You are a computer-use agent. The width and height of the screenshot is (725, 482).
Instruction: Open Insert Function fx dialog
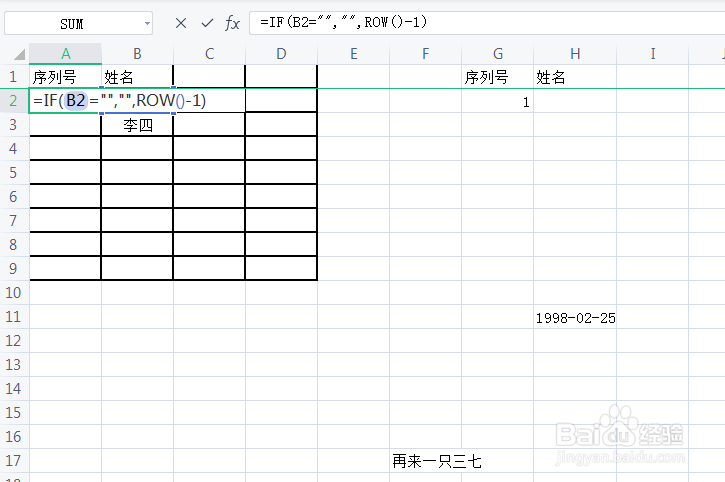click(x=233, y=23)
